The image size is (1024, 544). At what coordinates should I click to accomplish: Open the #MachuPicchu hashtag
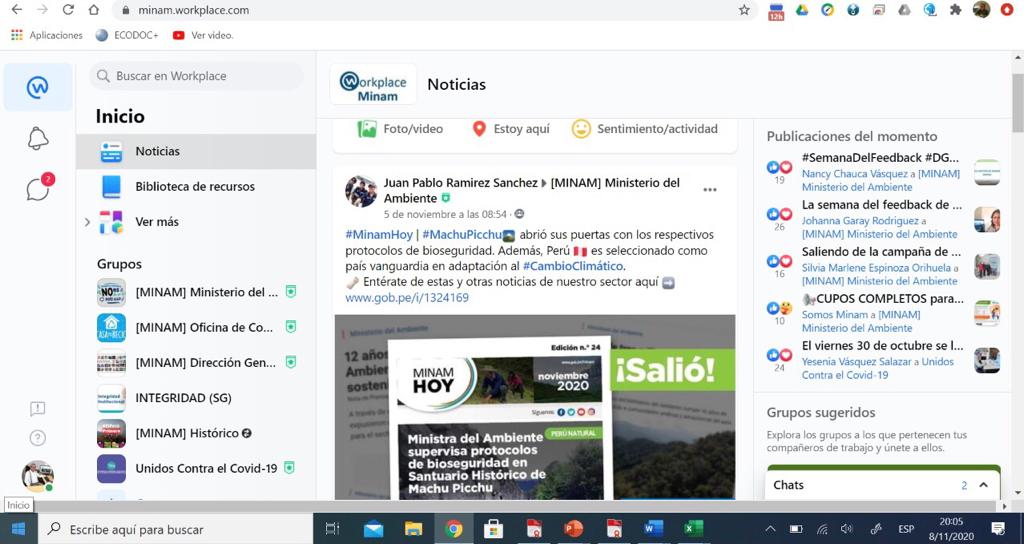click(x=462, y=234)
